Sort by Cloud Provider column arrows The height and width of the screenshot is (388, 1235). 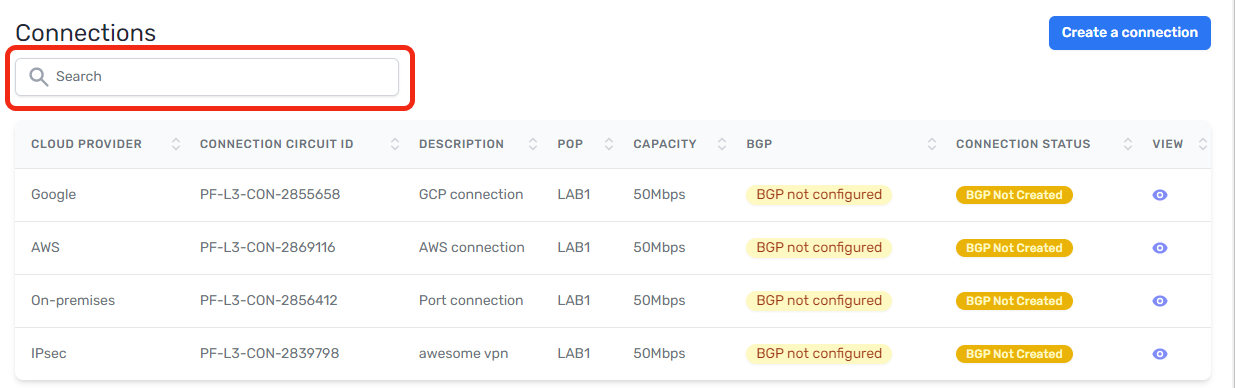(176, 144)
